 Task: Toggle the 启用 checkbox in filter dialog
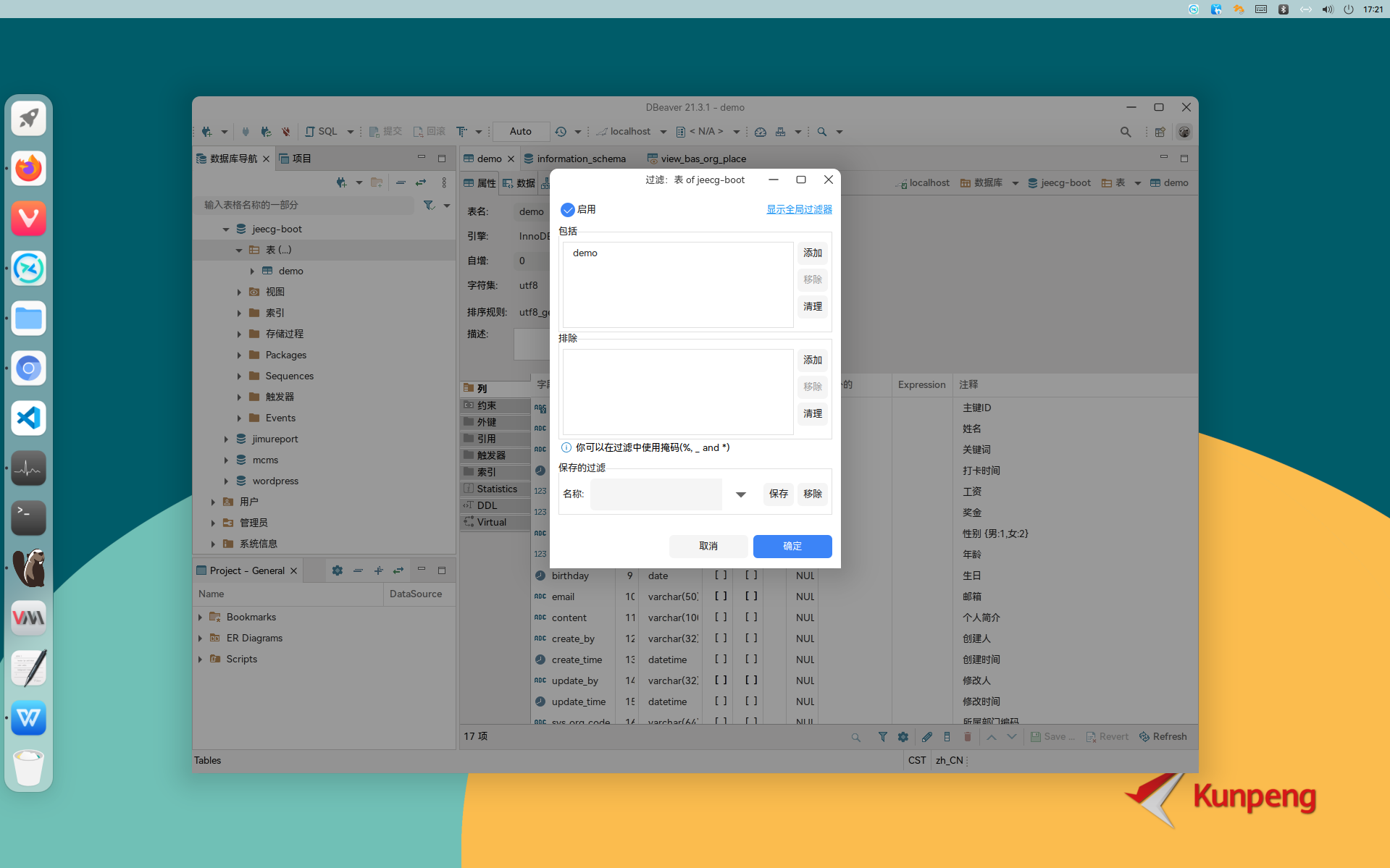[x=568, y=209]
